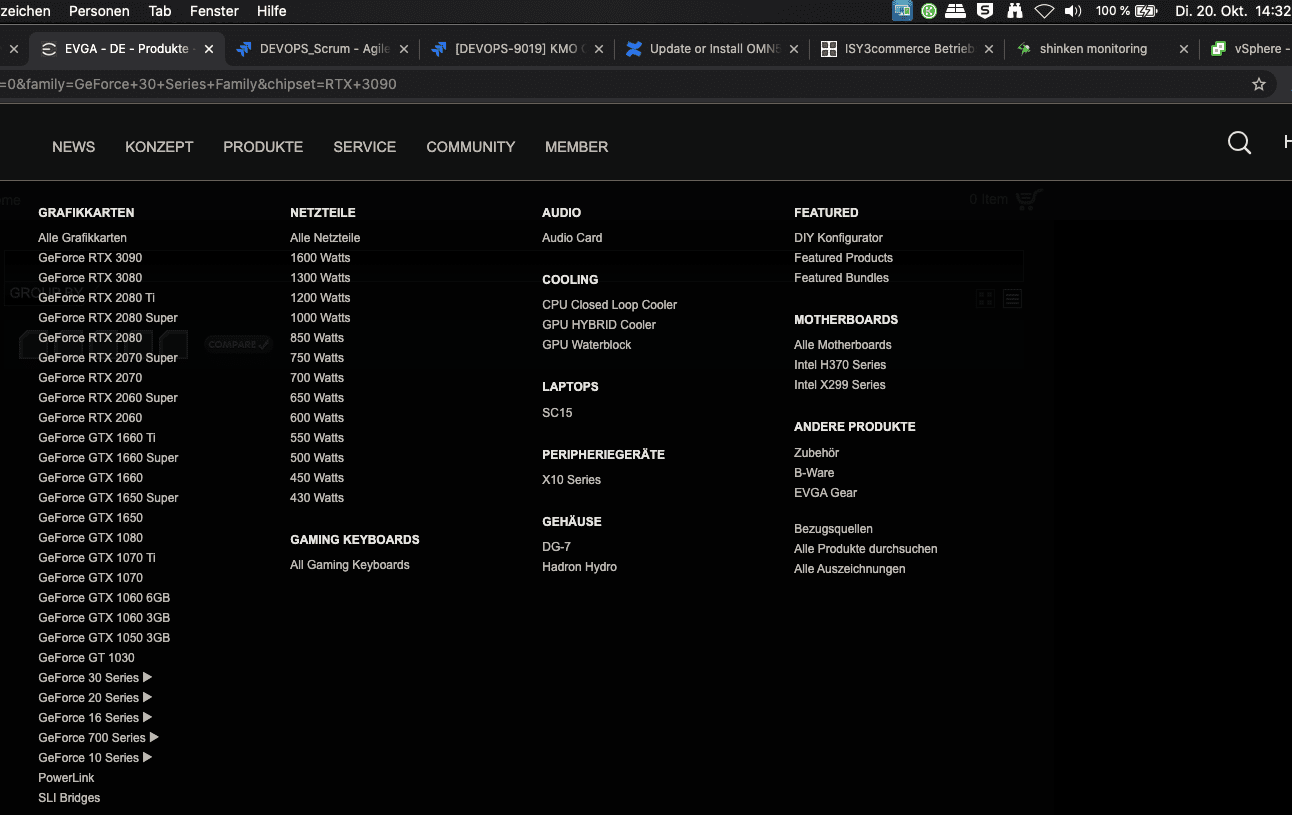Open the SERVICE navigation menu
Viewport: 1292px width, 815px height.
point(365,147)
